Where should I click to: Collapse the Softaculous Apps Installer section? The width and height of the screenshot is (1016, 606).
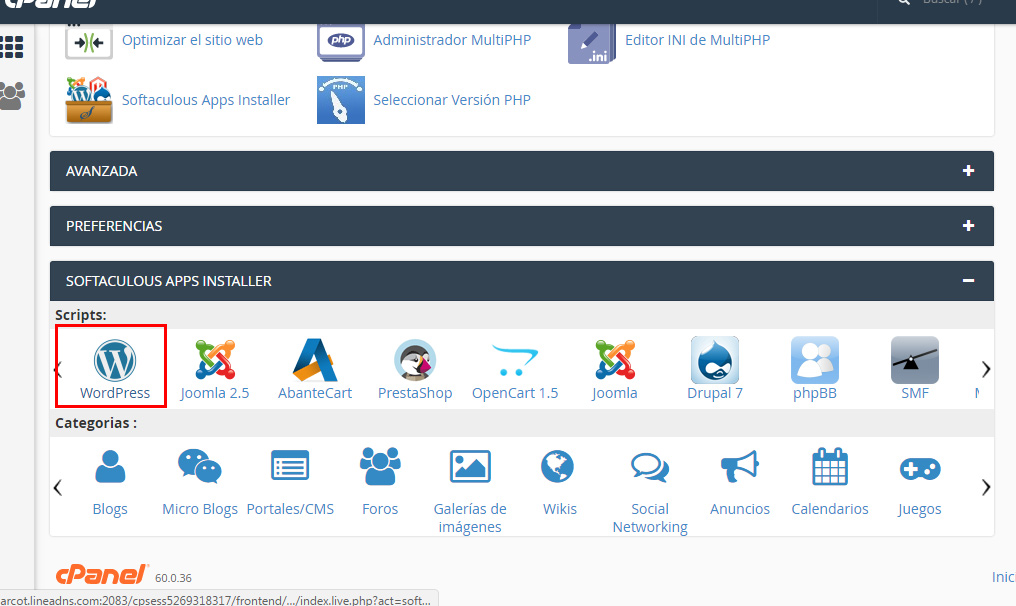point(969,281)
